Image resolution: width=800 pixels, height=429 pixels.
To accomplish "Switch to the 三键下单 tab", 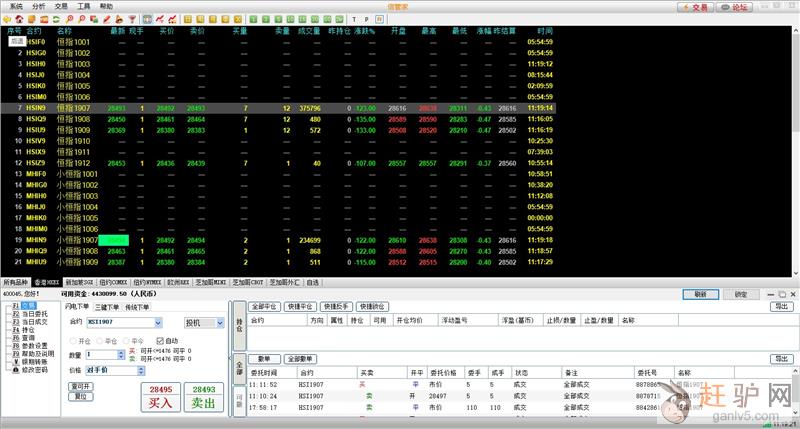I will (x=108, y=307).
